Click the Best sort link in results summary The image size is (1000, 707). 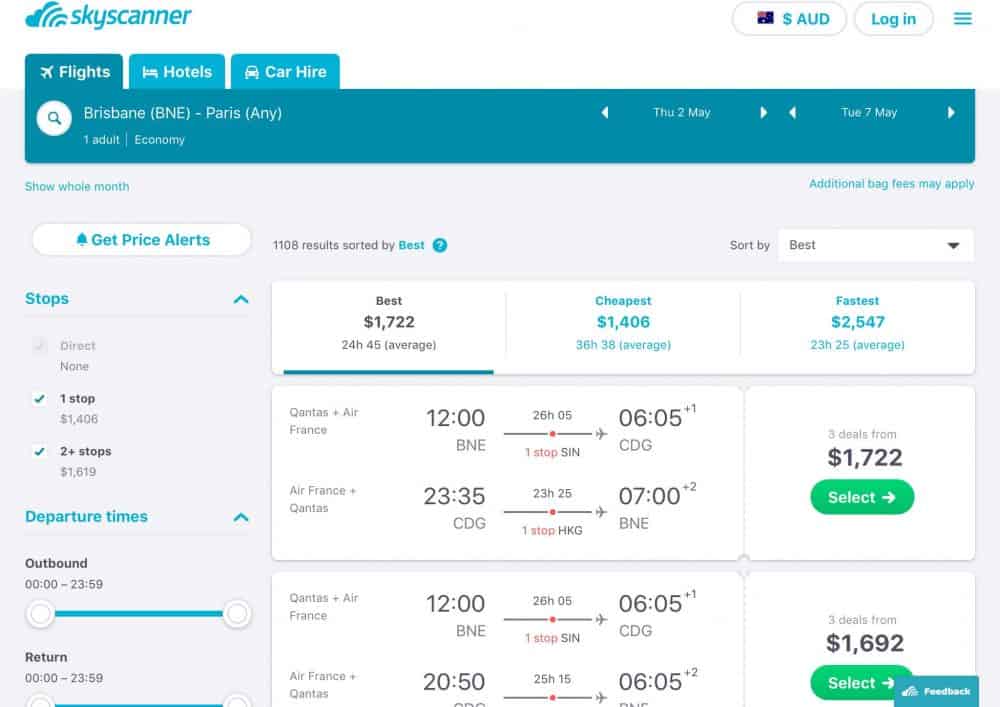411,245
